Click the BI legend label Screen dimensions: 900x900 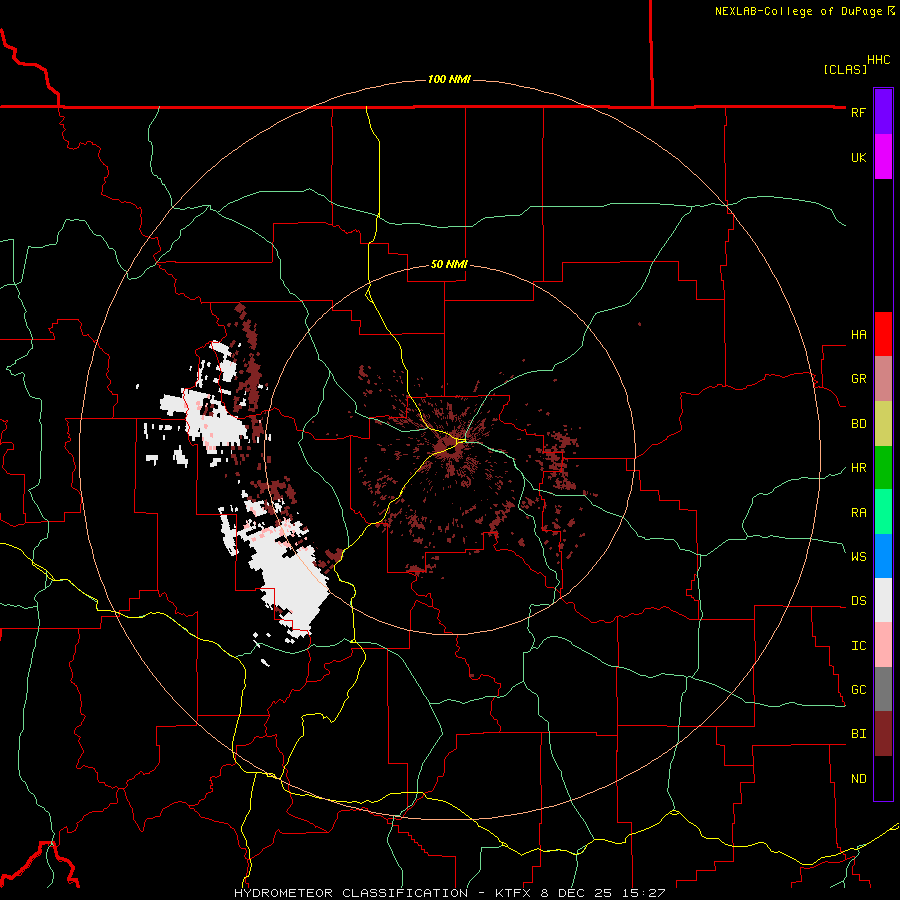pyautogui.click(x=858, y=734)
